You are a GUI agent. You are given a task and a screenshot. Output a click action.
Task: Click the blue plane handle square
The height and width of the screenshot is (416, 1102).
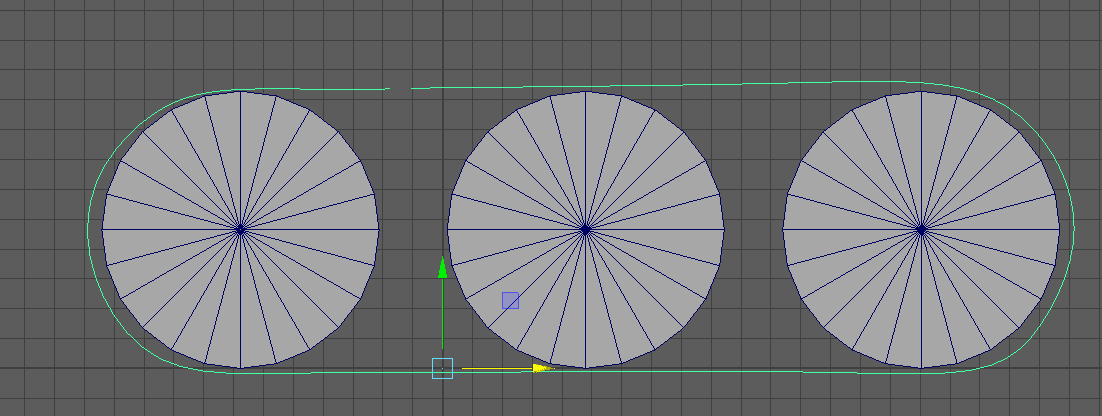click(510, 301)
